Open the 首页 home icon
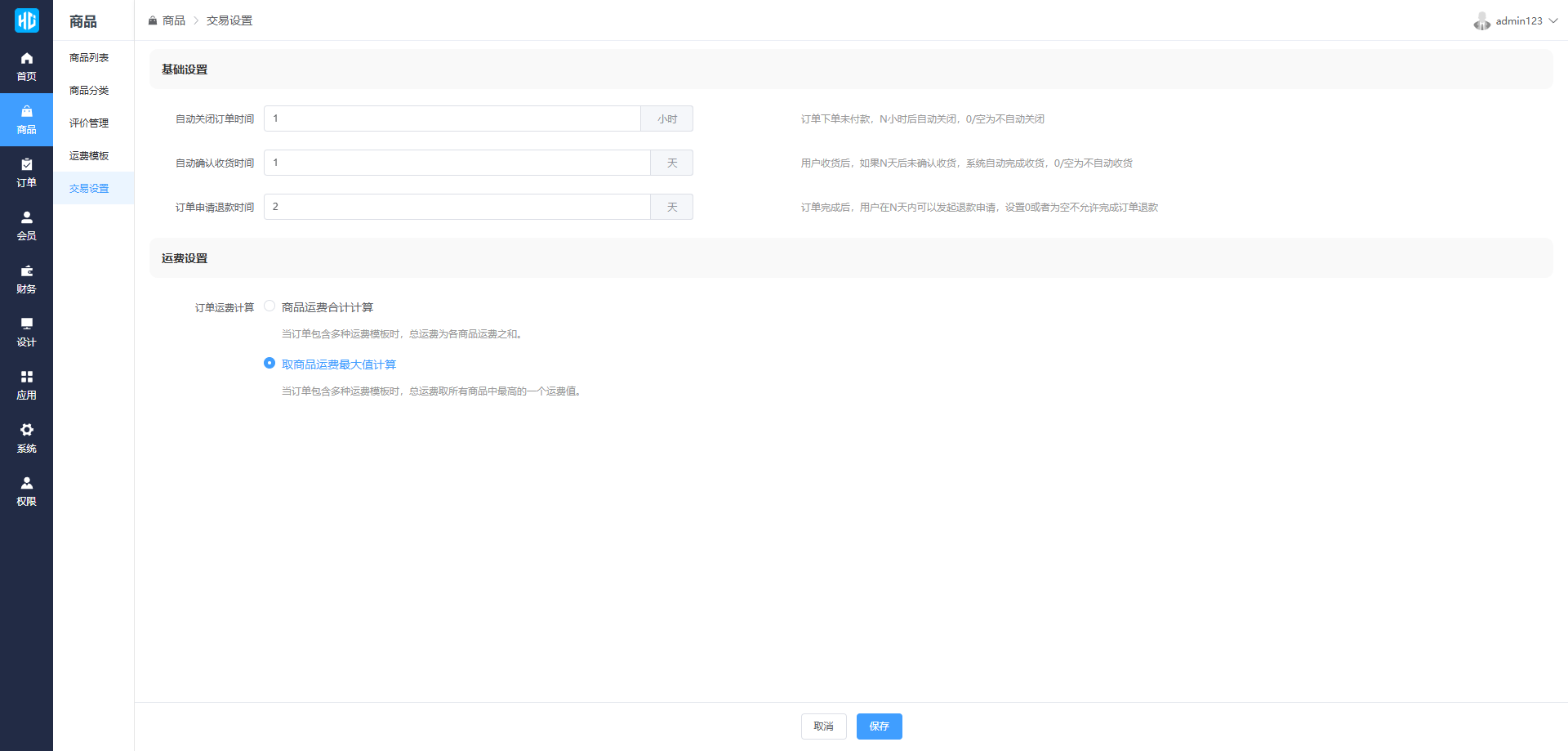The width and height of the screenshot is (1568, 751). click(26, 59)
